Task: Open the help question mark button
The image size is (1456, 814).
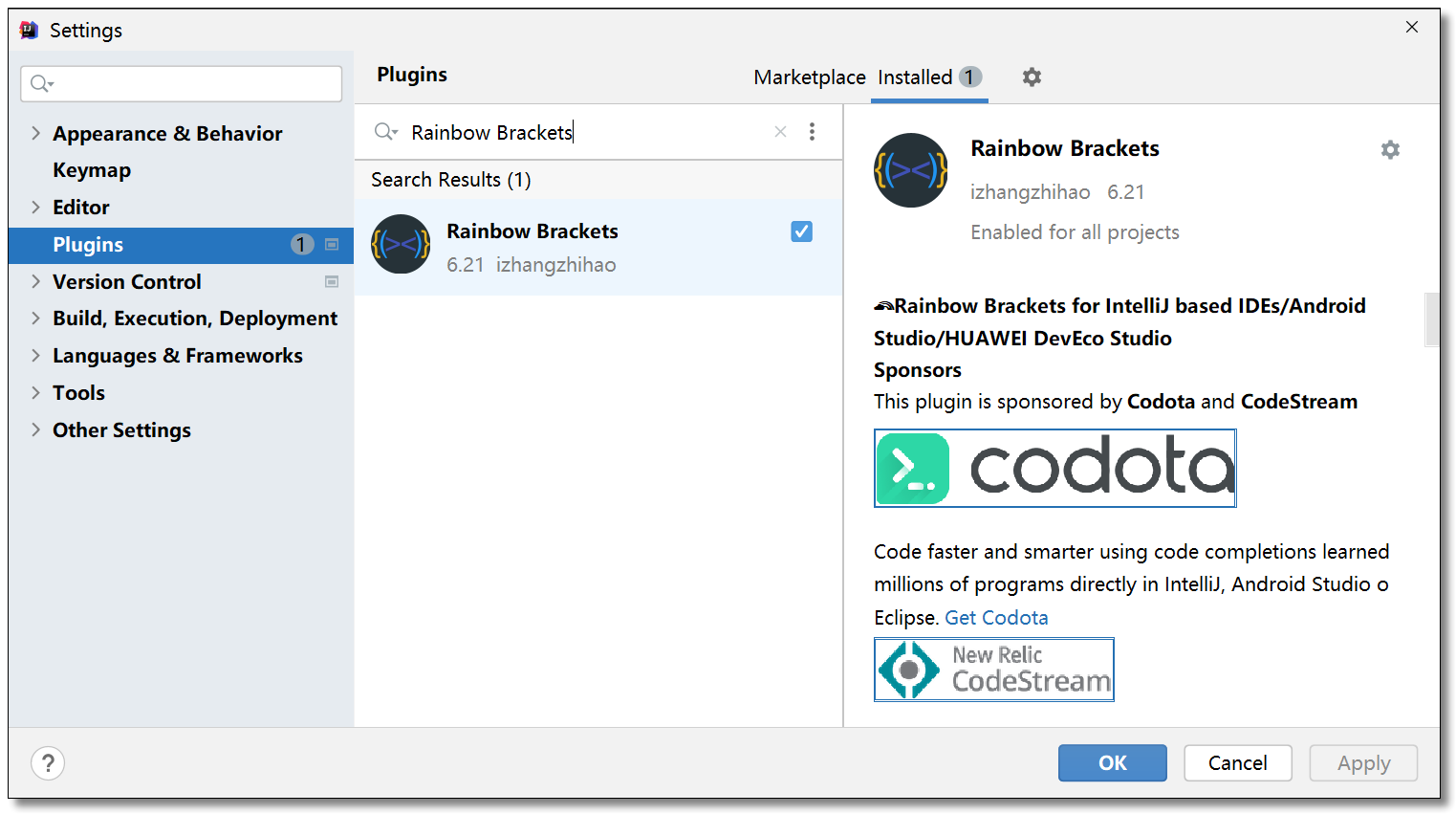Action: (x=48, y=763)
